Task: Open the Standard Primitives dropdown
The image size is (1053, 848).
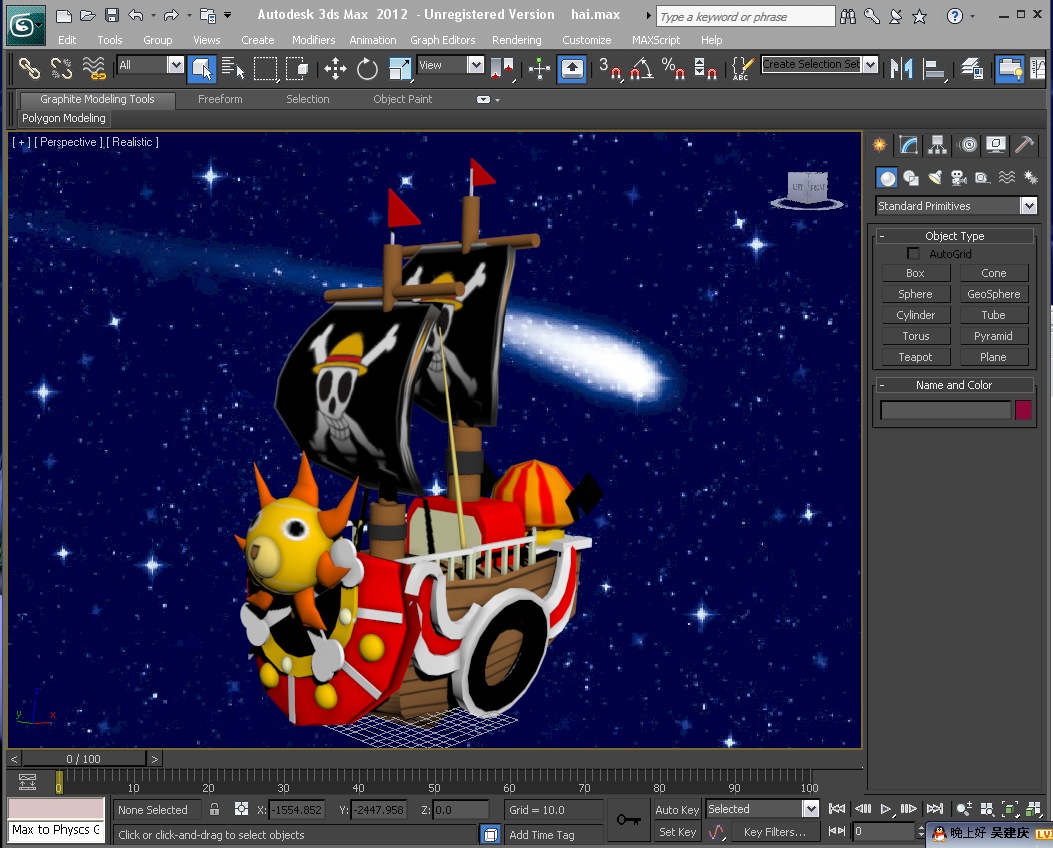Action: (x=1028, y=206)
